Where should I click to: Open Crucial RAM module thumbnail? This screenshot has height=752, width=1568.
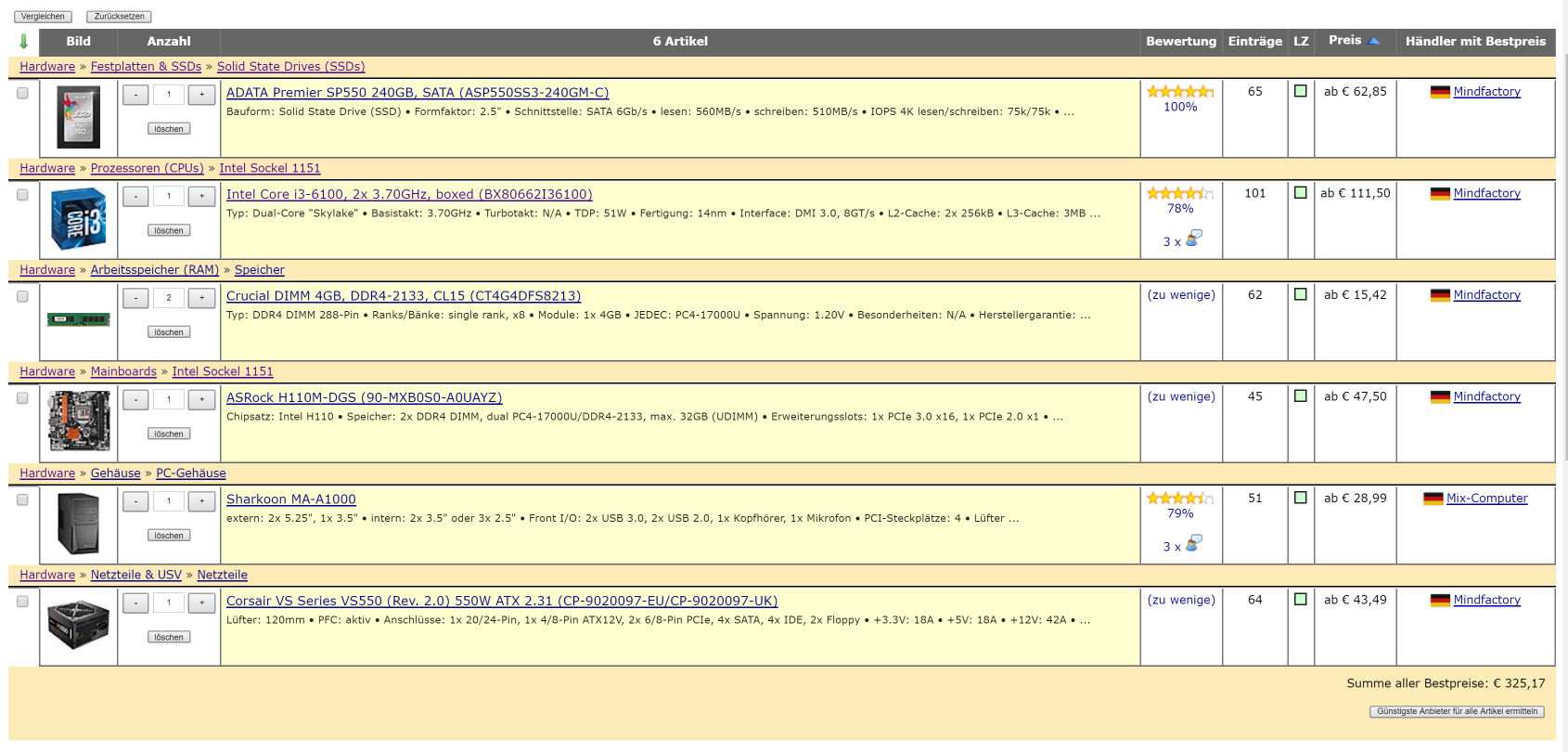tap(79, 320)
